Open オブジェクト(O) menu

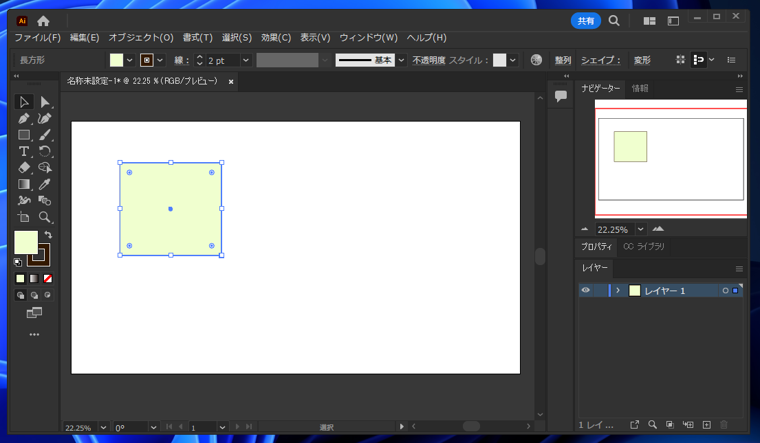tap(141, 38)
